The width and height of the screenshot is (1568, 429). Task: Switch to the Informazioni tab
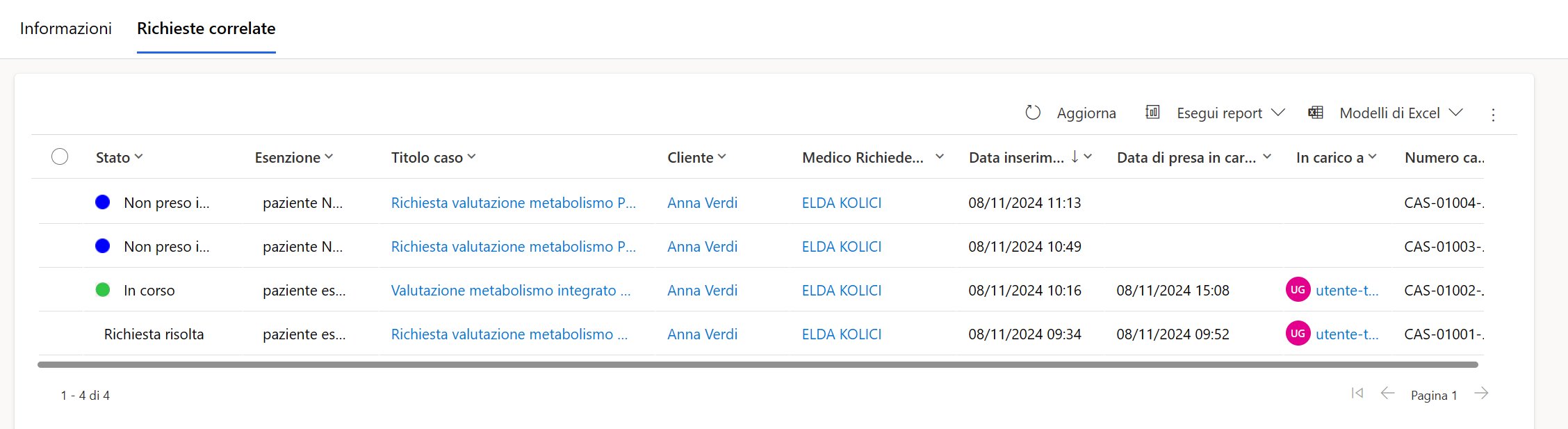coord(66,29)
